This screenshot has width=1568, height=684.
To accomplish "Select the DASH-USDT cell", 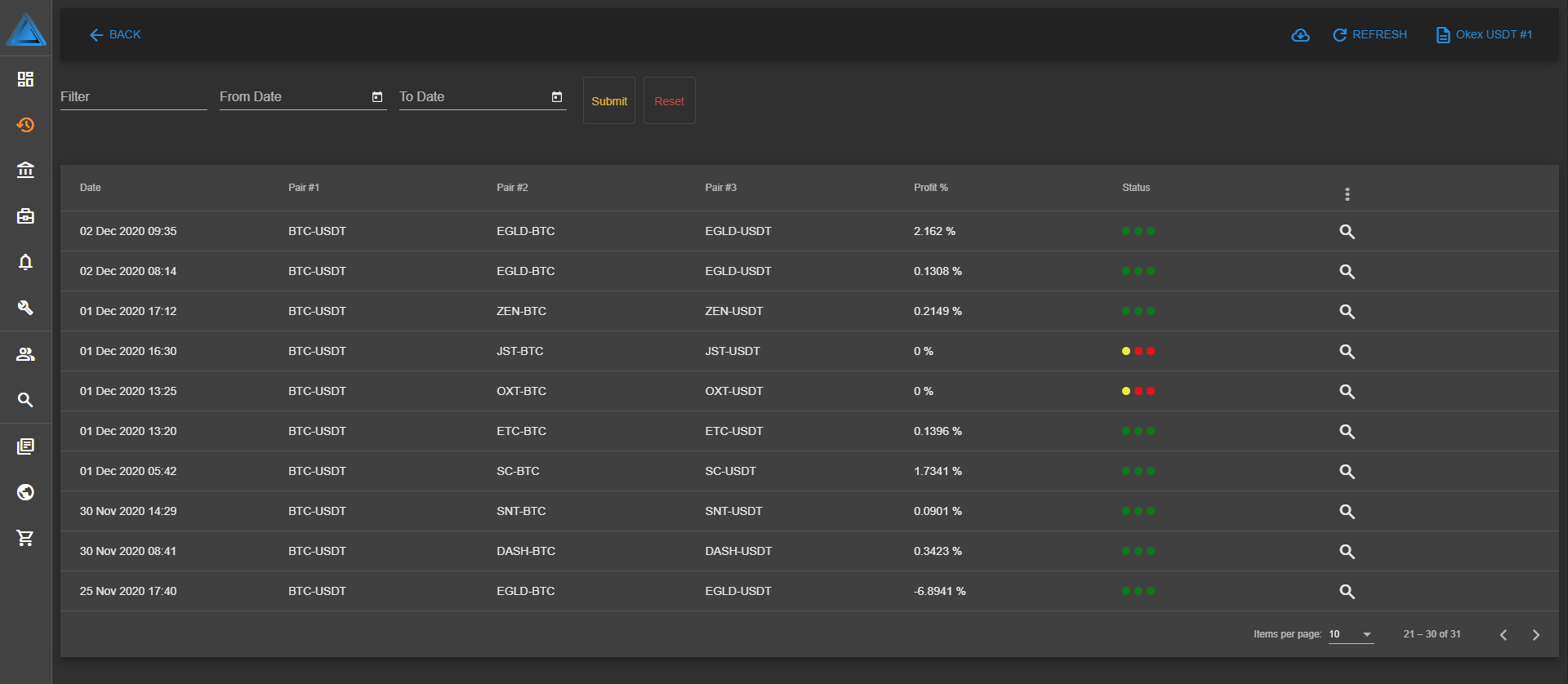I will coord(738,551).
